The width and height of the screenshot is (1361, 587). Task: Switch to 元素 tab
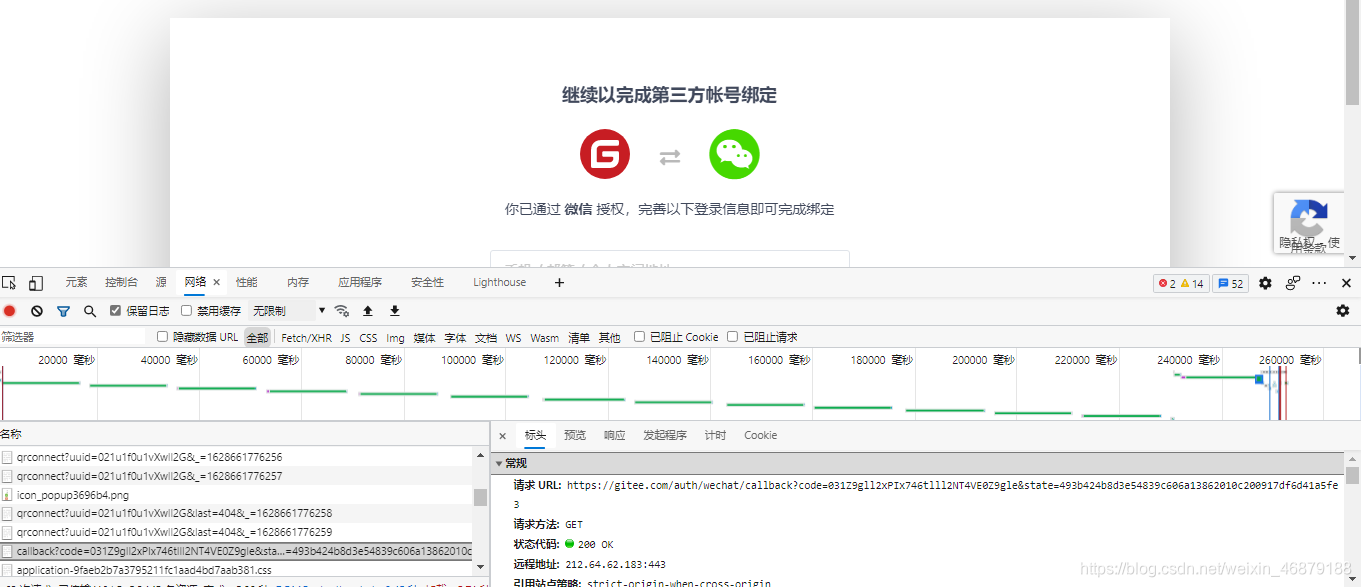(x=77, y=283)
